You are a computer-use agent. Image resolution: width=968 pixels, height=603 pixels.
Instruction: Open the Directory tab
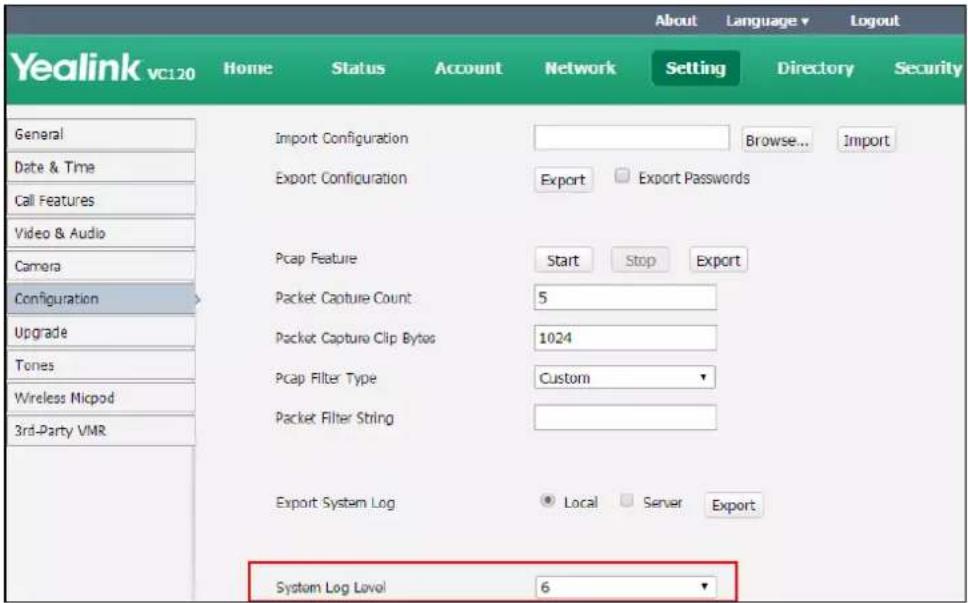pos(815,68)
